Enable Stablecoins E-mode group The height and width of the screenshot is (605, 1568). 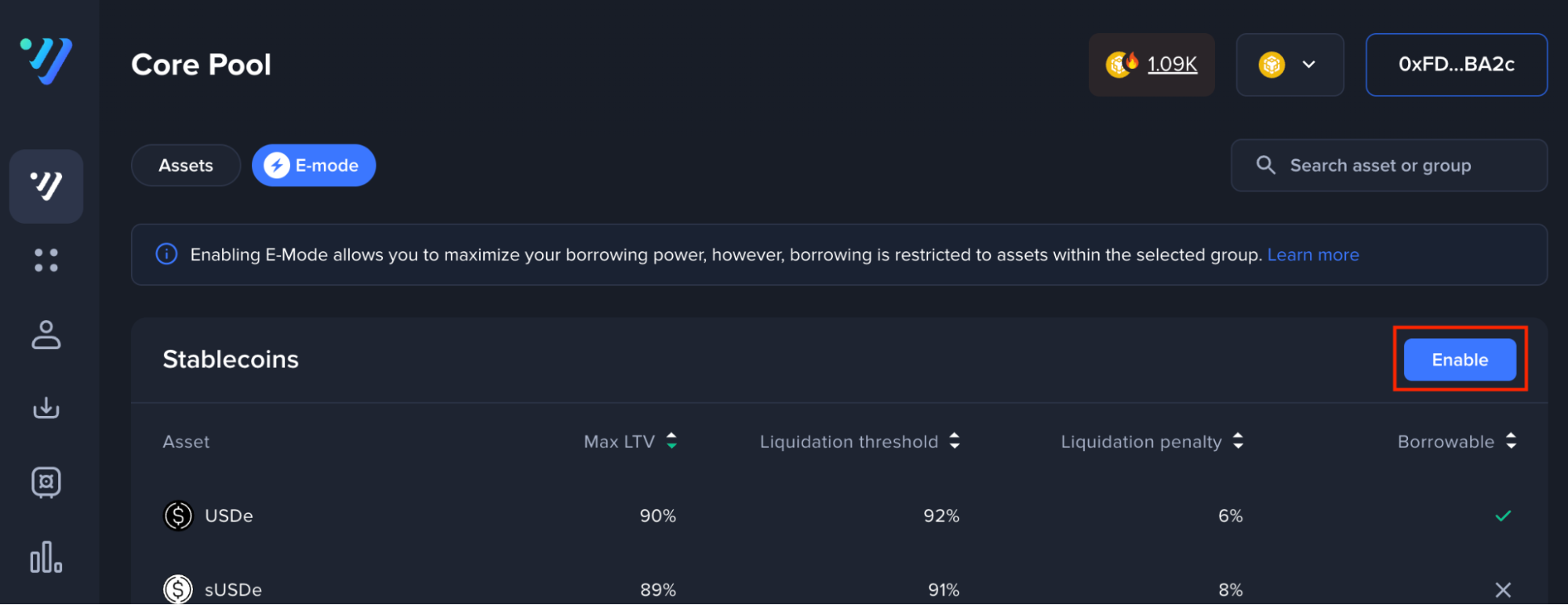[1459, 359]
